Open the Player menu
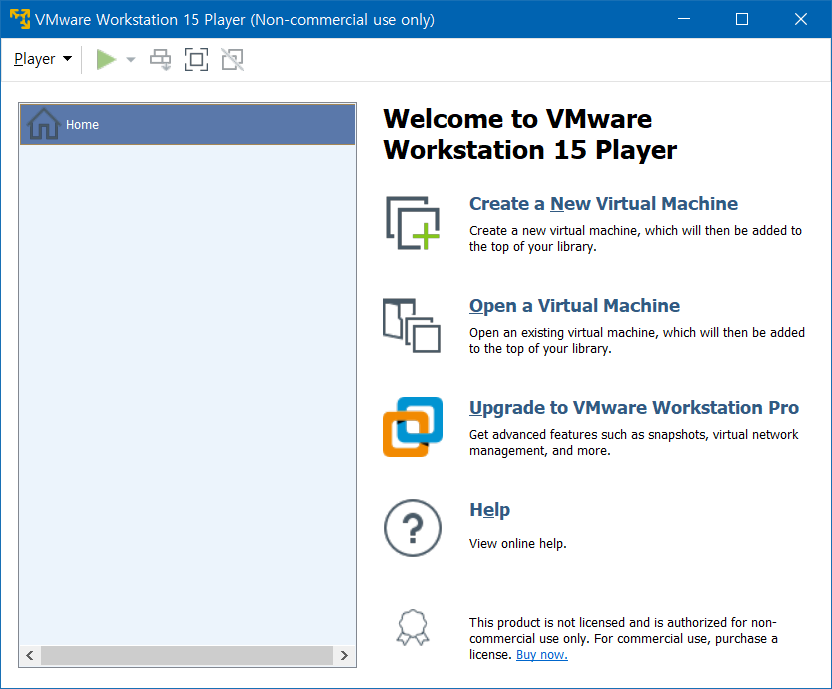The height and width of the screenshot is (689, 832). coord(42,59)
